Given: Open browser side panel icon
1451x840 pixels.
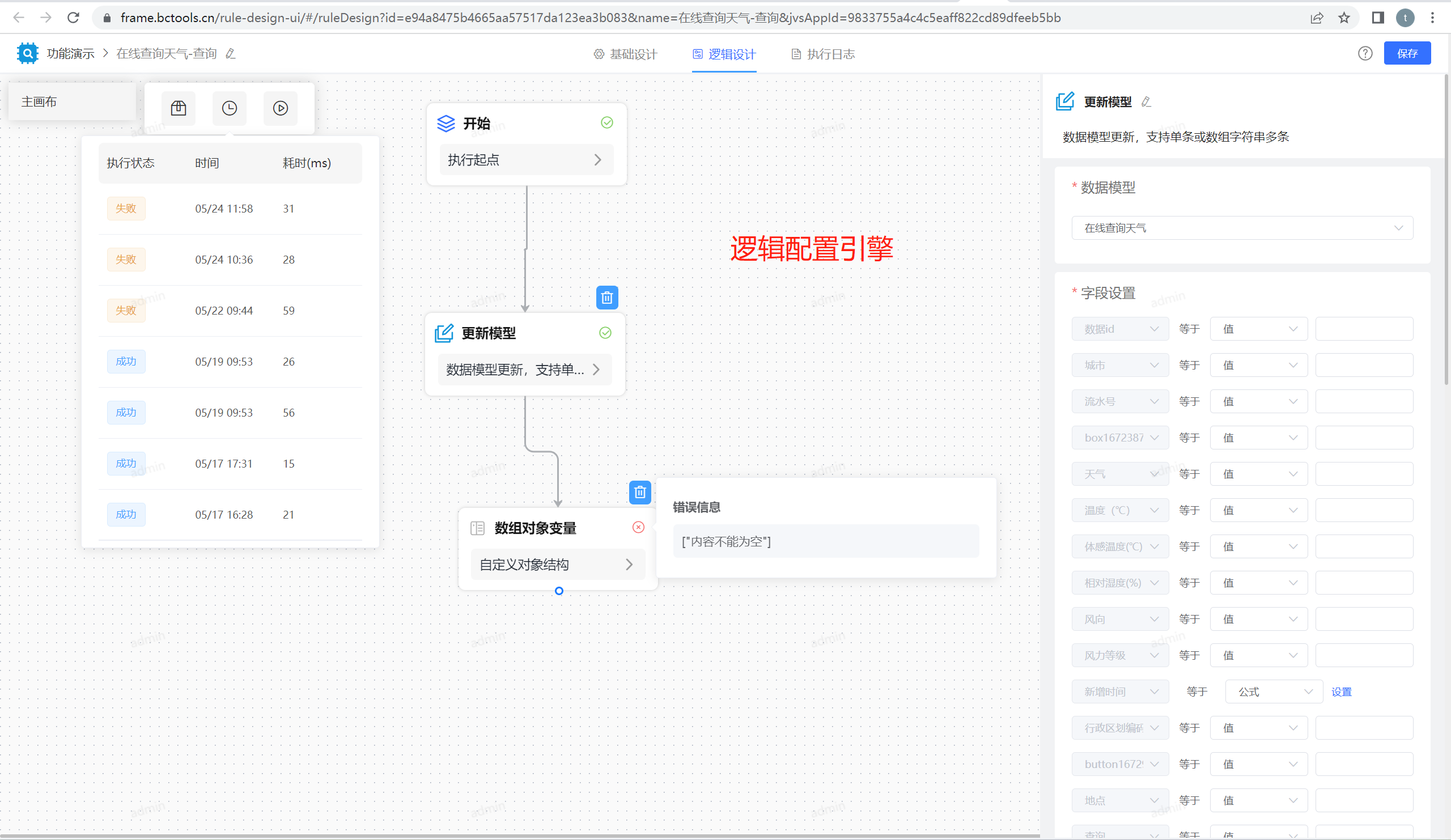Looking at the screenshot, I should click(x=1378, y=17).
